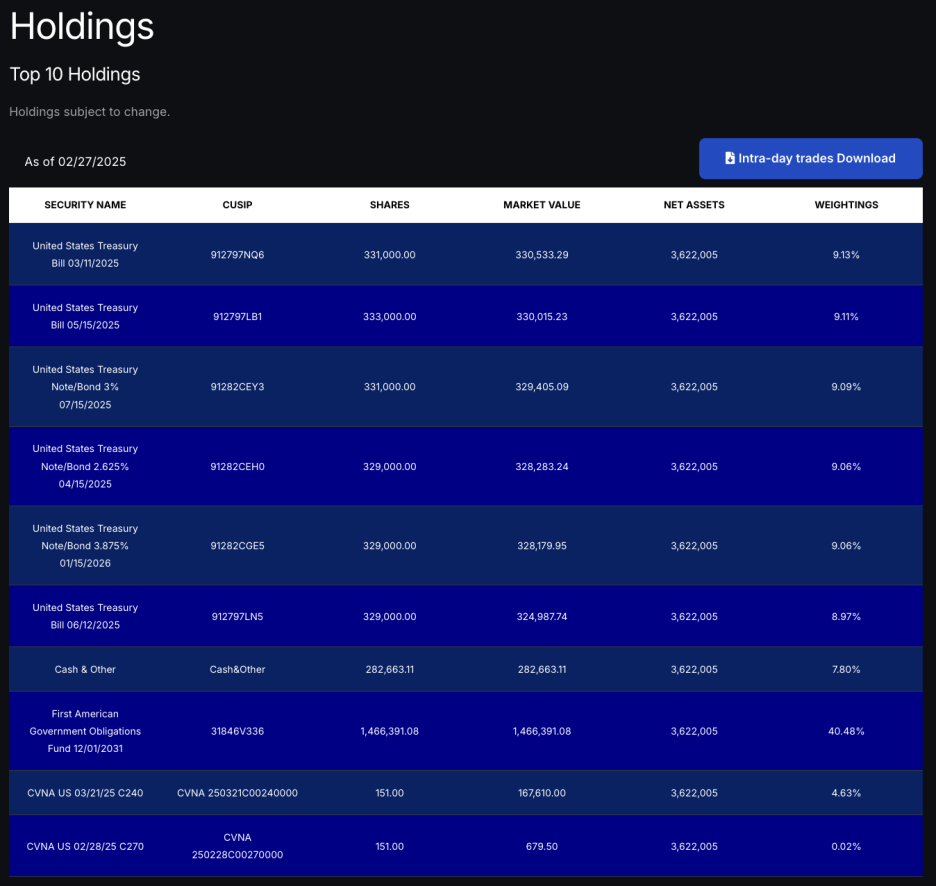Click the Cash&Other CUSIP cell
936x886 pixels.
238,669
